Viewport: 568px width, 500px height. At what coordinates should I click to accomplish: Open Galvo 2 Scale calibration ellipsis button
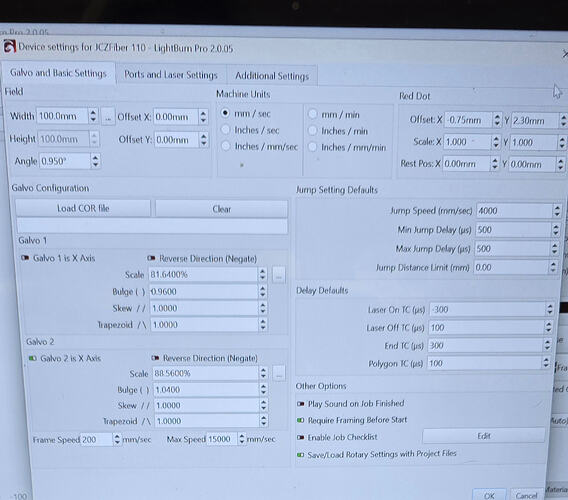tap(278, 373)
